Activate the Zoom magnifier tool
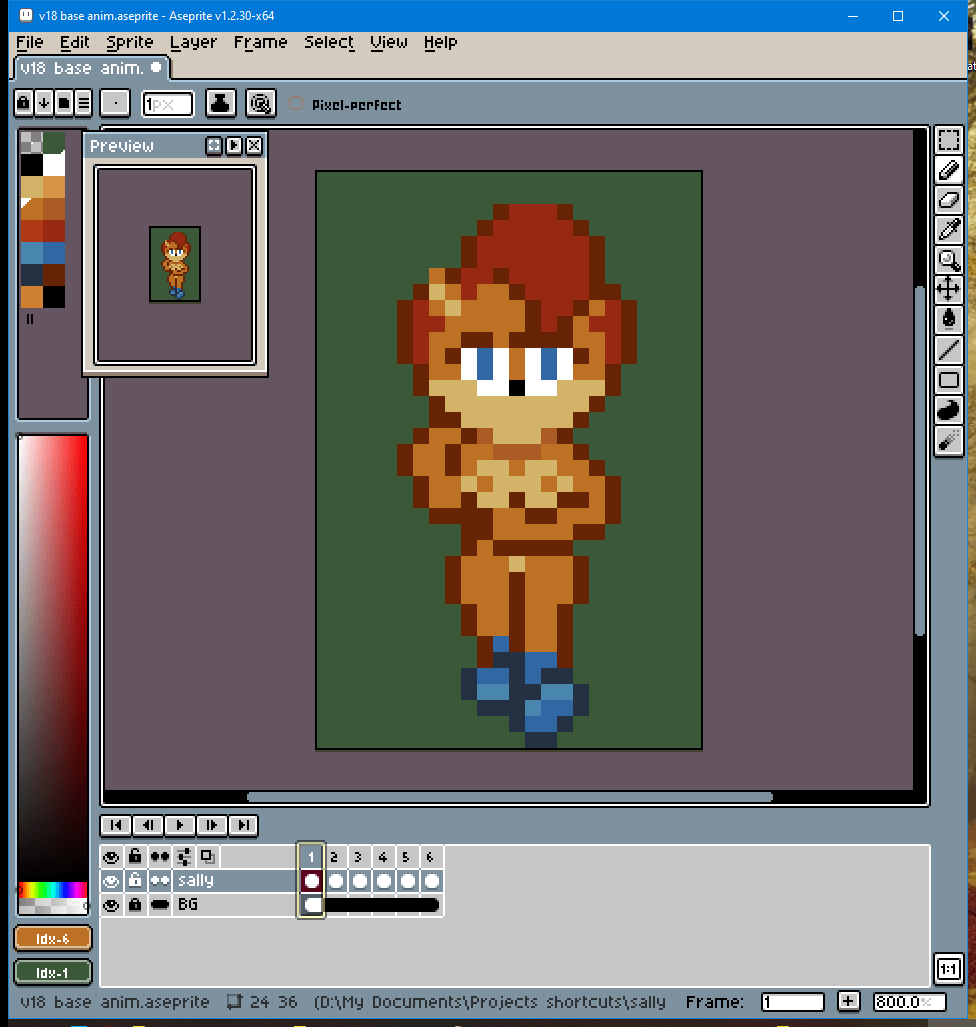The image size is (976, 1027). [x=948, y=260]
